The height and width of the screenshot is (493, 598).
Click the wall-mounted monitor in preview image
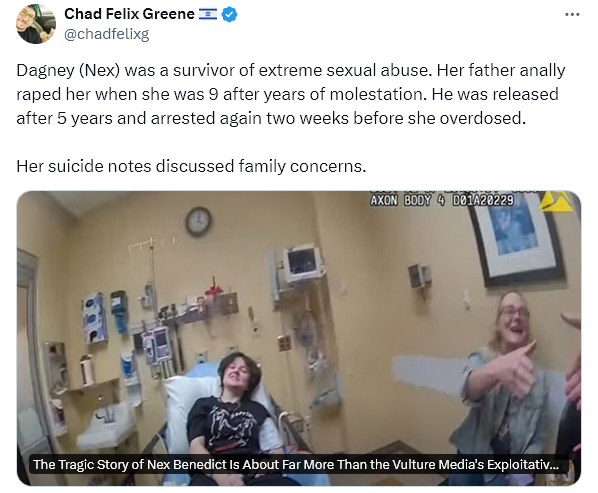pyautogui.click(x=303, y=263)
